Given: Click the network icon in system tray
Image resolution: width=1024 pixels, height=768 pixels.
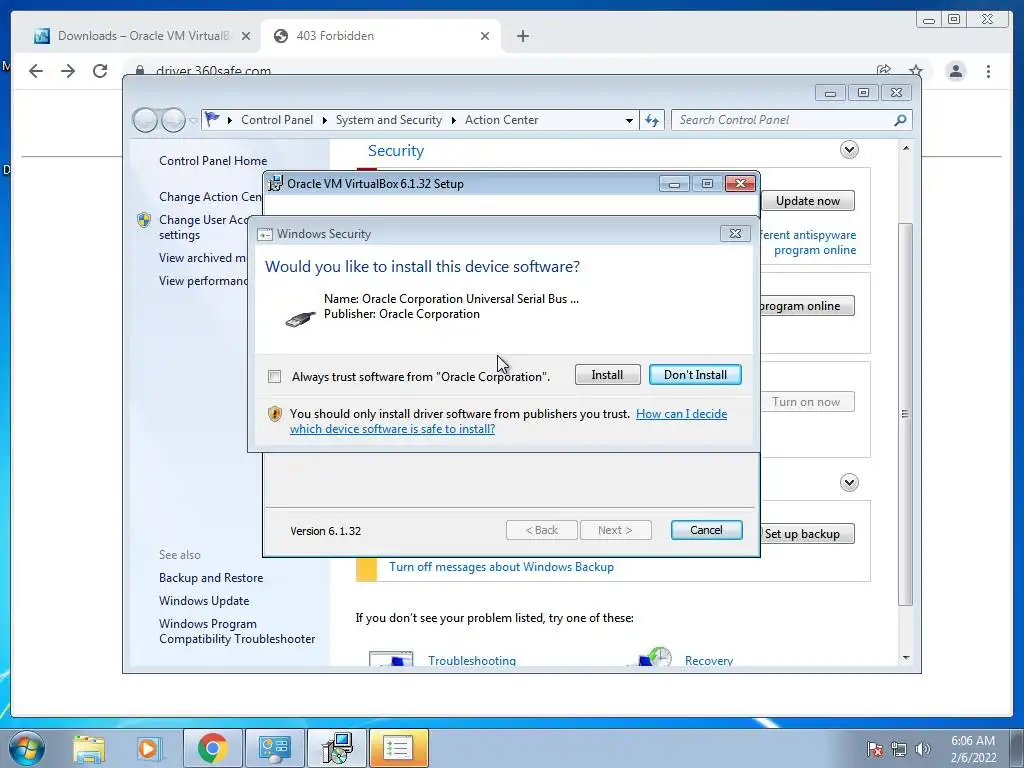Looking at the screenshot, I should pos(899,749).
